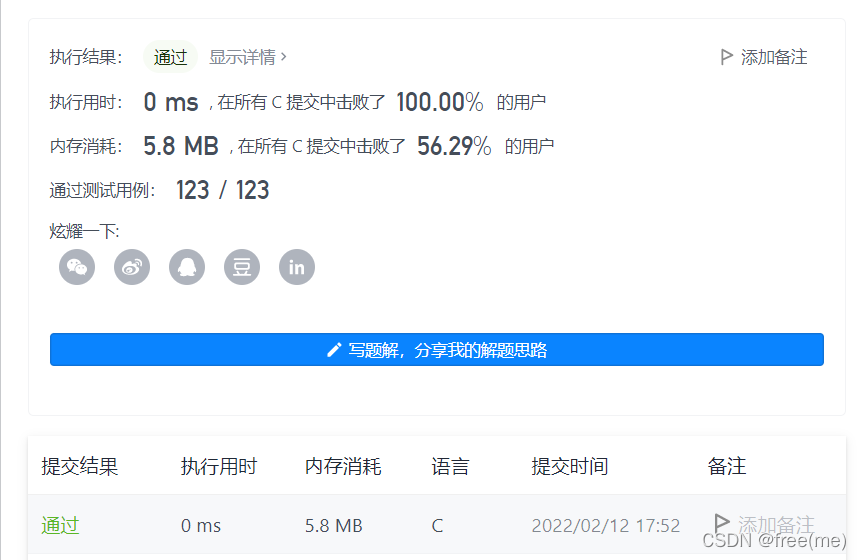Viewport: 861px width, 560px height.
Task: Click the 56.29% memory percentage
Action: coord(454,146)
